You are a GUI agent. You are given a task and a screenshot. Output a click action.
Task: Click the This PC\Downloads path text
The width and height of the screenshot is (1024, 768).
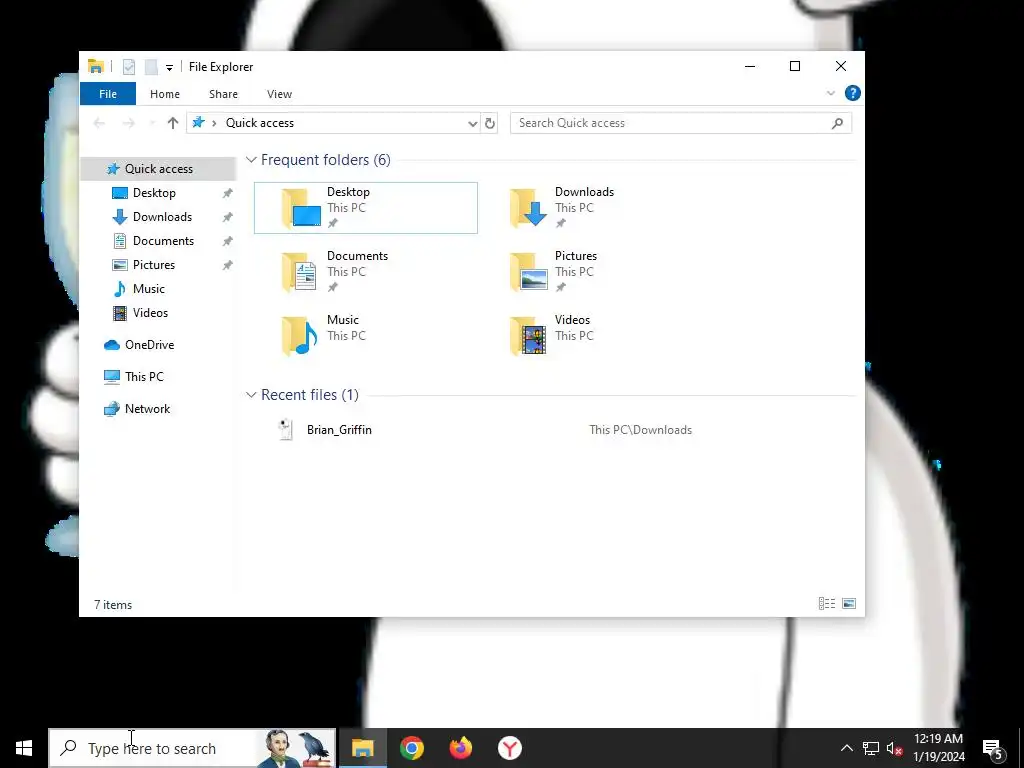(x=640, y=430)
